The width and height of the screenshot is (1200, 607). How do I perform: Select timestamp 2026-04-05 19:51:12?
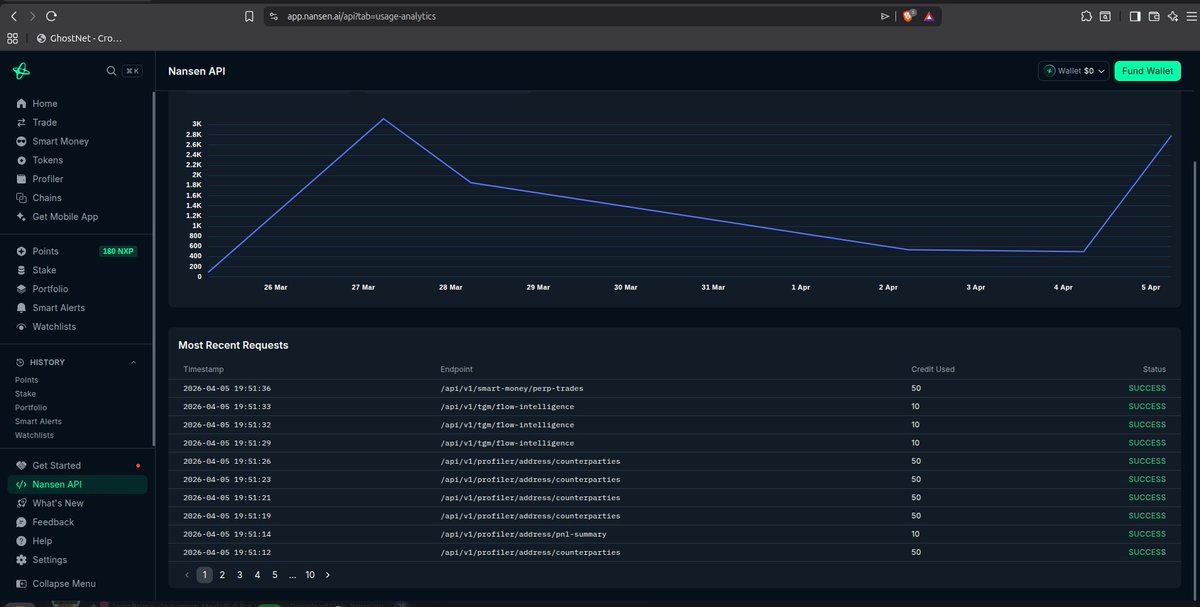227,552
